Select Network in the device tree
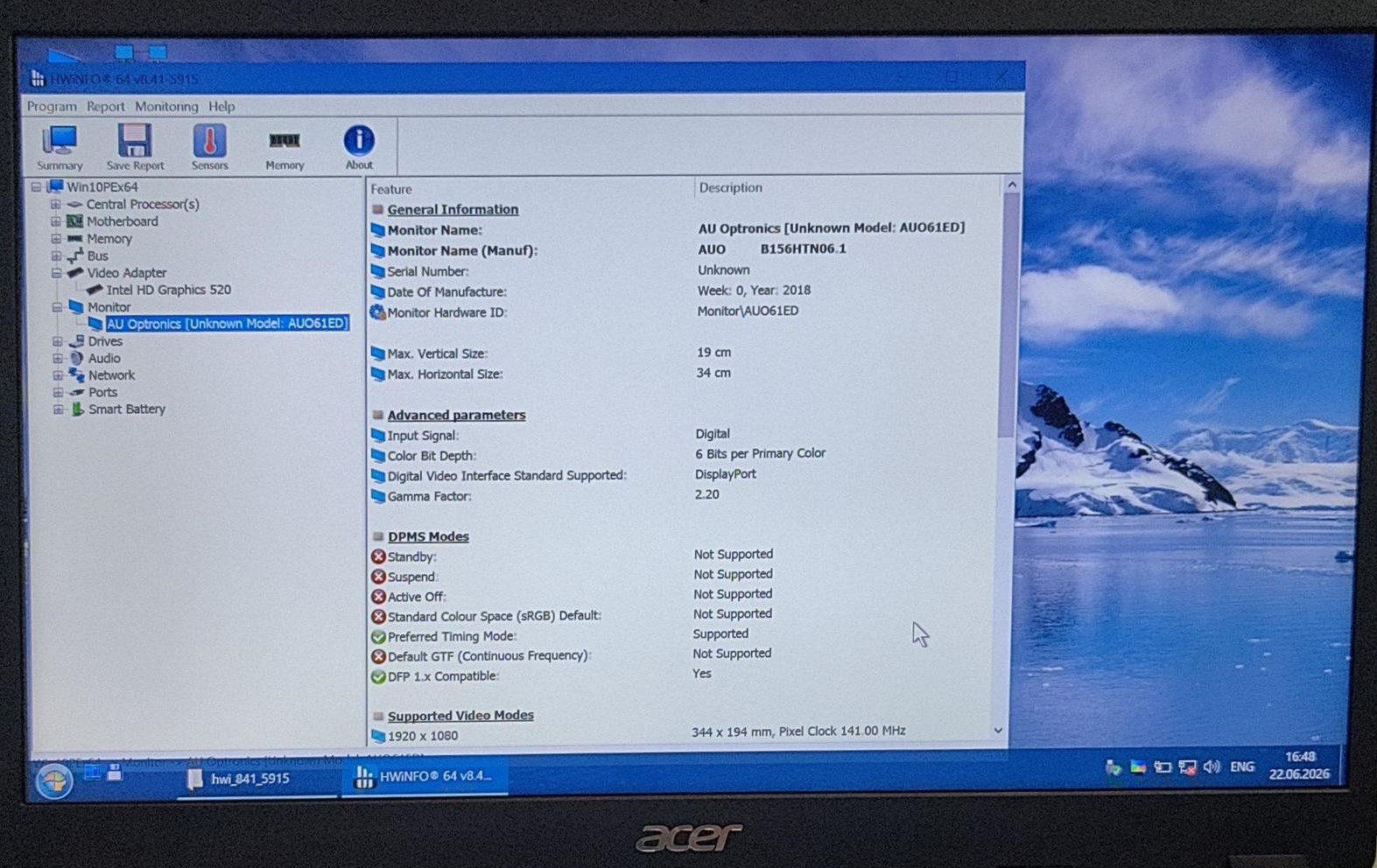 pyautogui.click(x=112, y=375)
